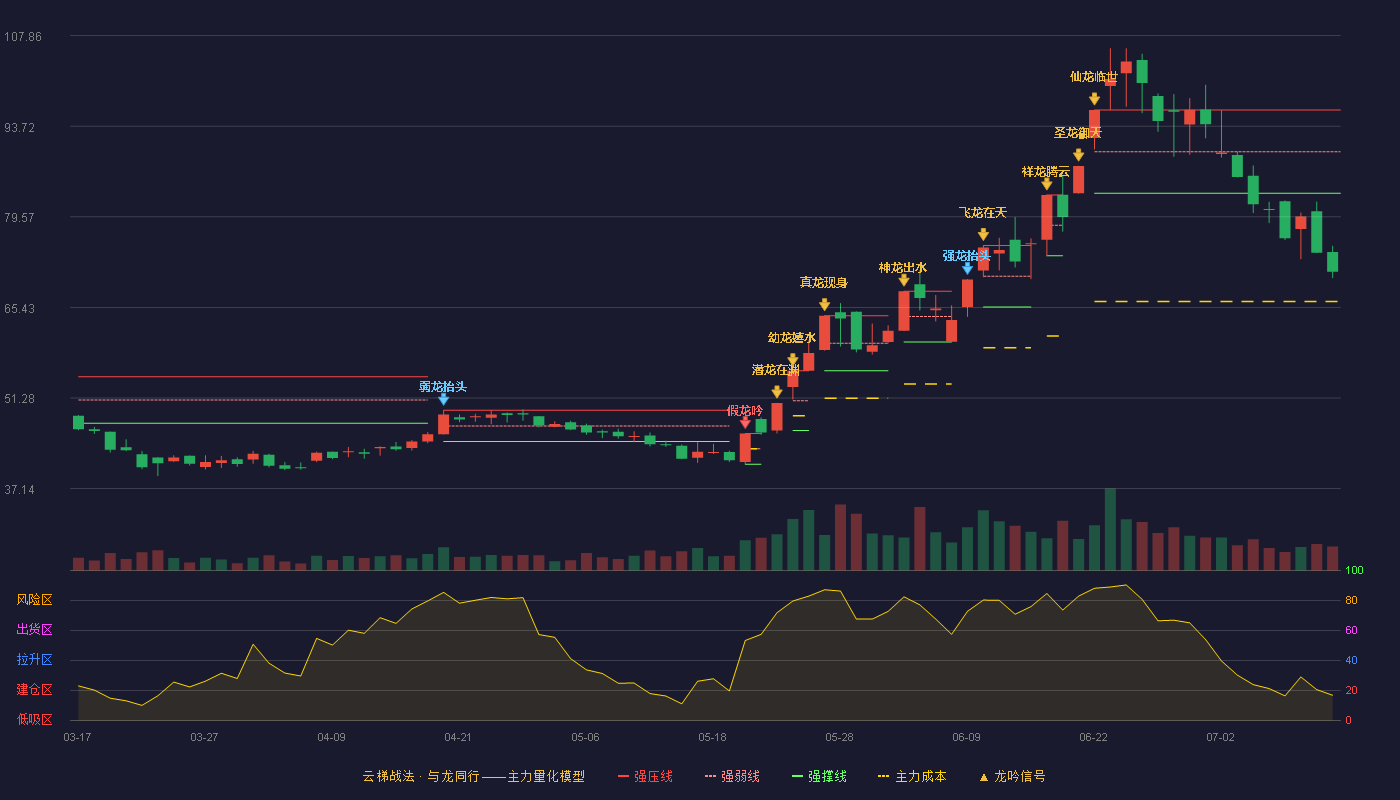Click the yellow arrow marker under 真龙现身
Viewport: 1400px width, 800px height.
coord(824,305)
